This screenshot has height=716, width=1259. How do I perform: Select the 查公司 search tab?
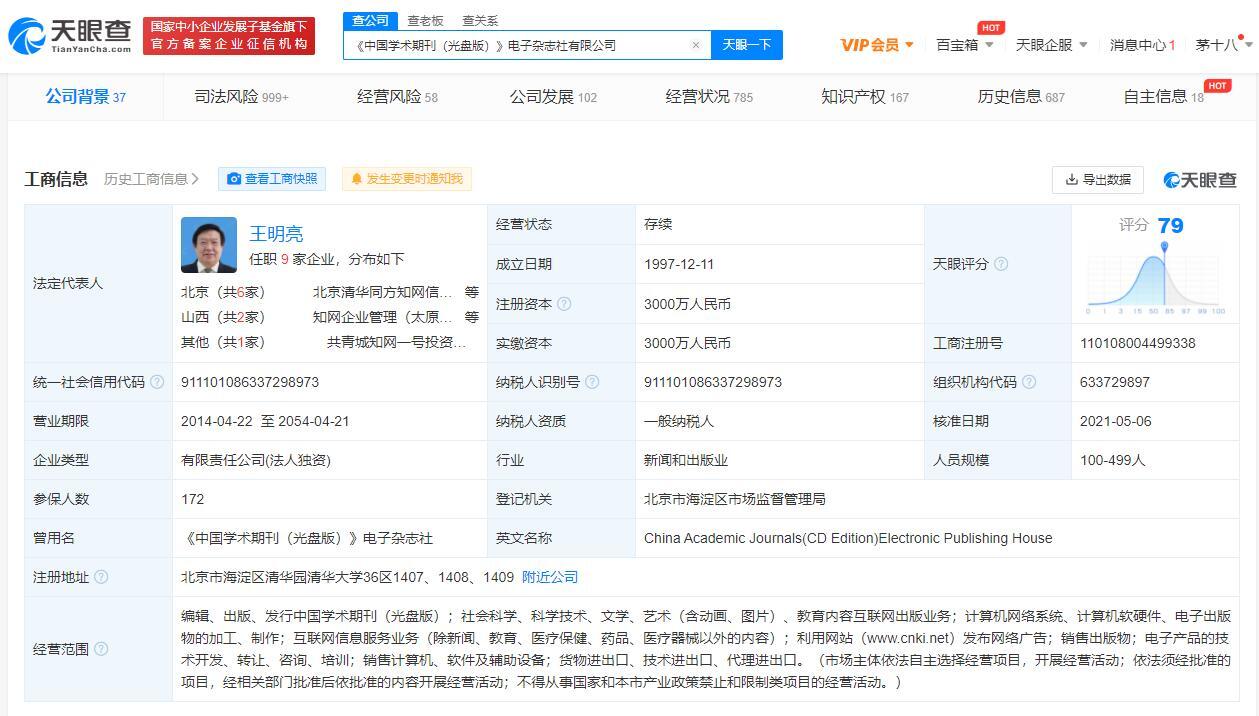coord(370,20)
